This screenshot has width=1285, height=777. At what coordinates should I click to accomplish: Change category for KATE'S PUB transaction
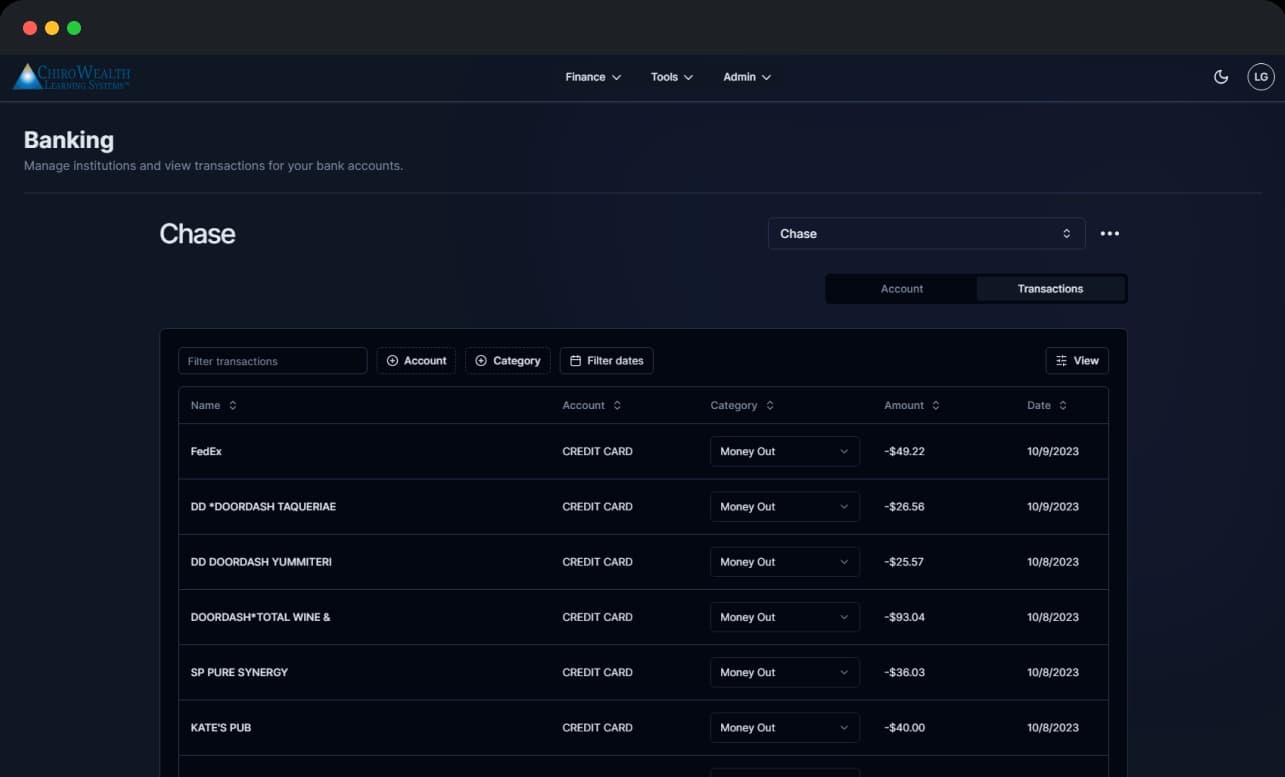784,728
